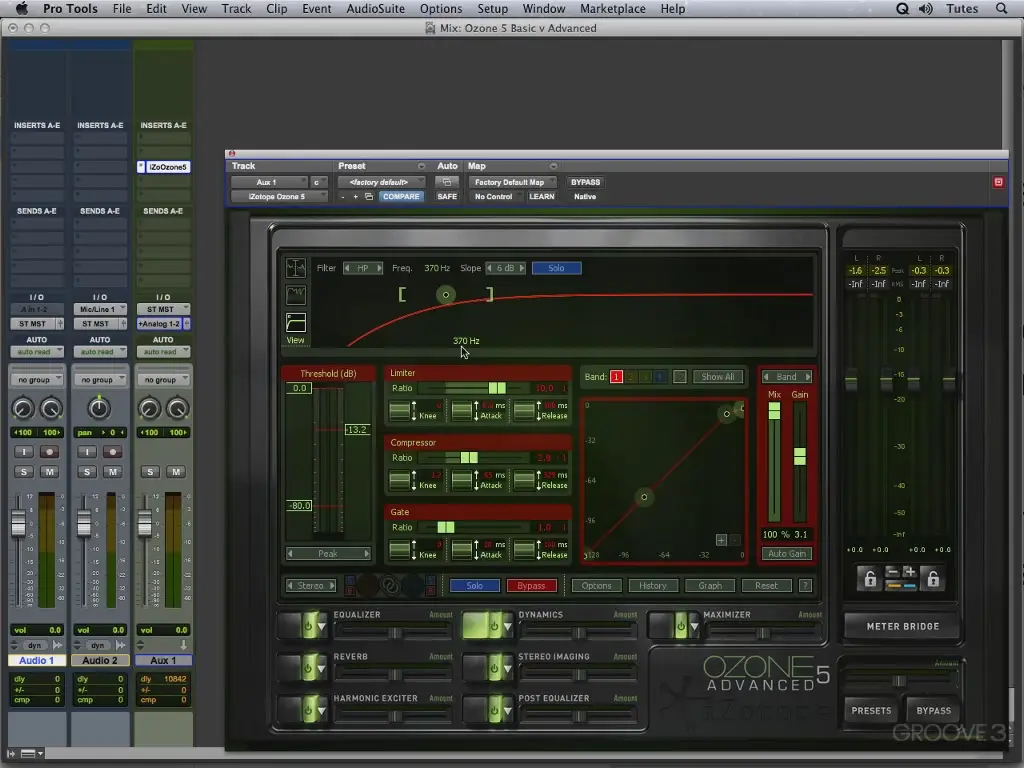This screenshot has height=768, width=1024.
Task: Click the COMPARE button
Action: tap(401, 197)
